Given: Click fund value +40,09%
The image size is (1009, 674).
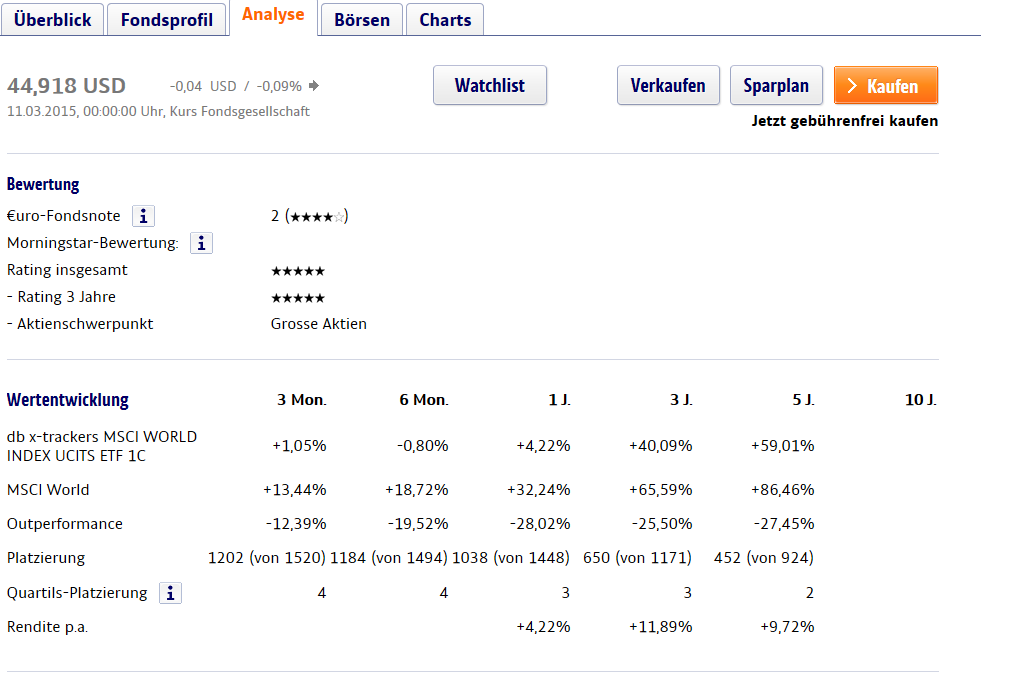Looking at the screenshot, I should [x=661, y=446].
